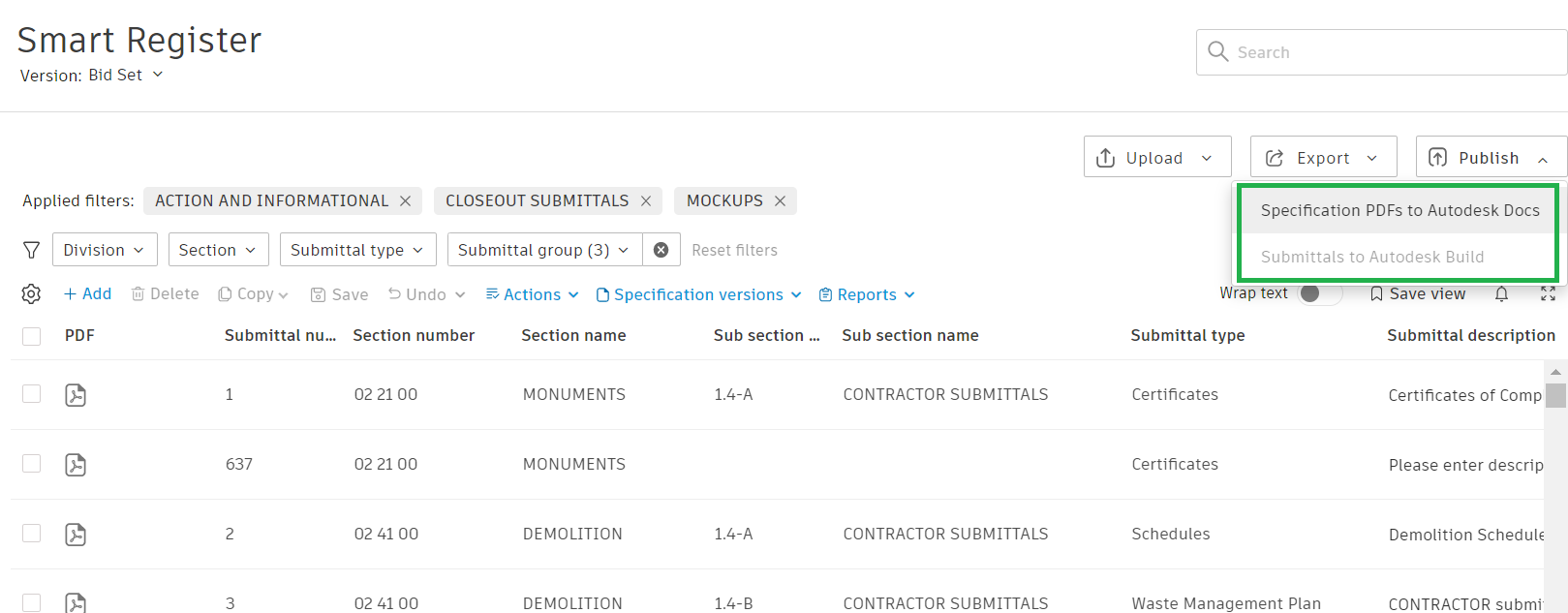The image size is (1568, 613).
Task: Open the Bid Set version selector
Action: click(x=125, y=76)
